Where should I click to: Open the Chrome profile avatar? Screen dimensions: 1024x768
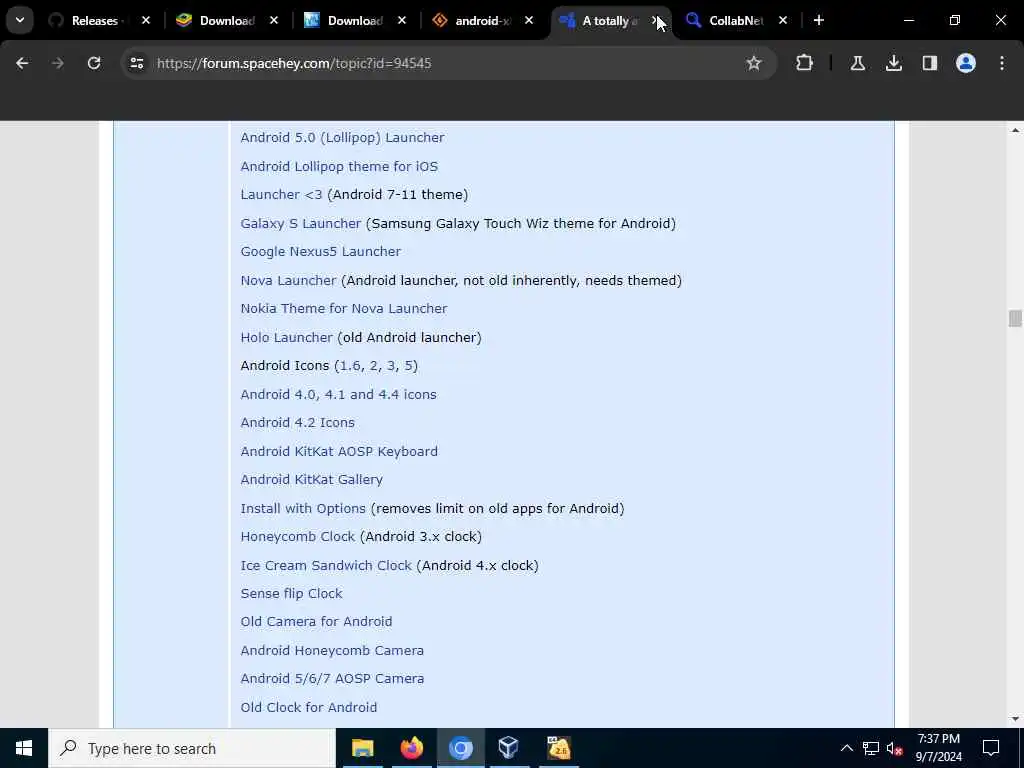tap(966, 63)
